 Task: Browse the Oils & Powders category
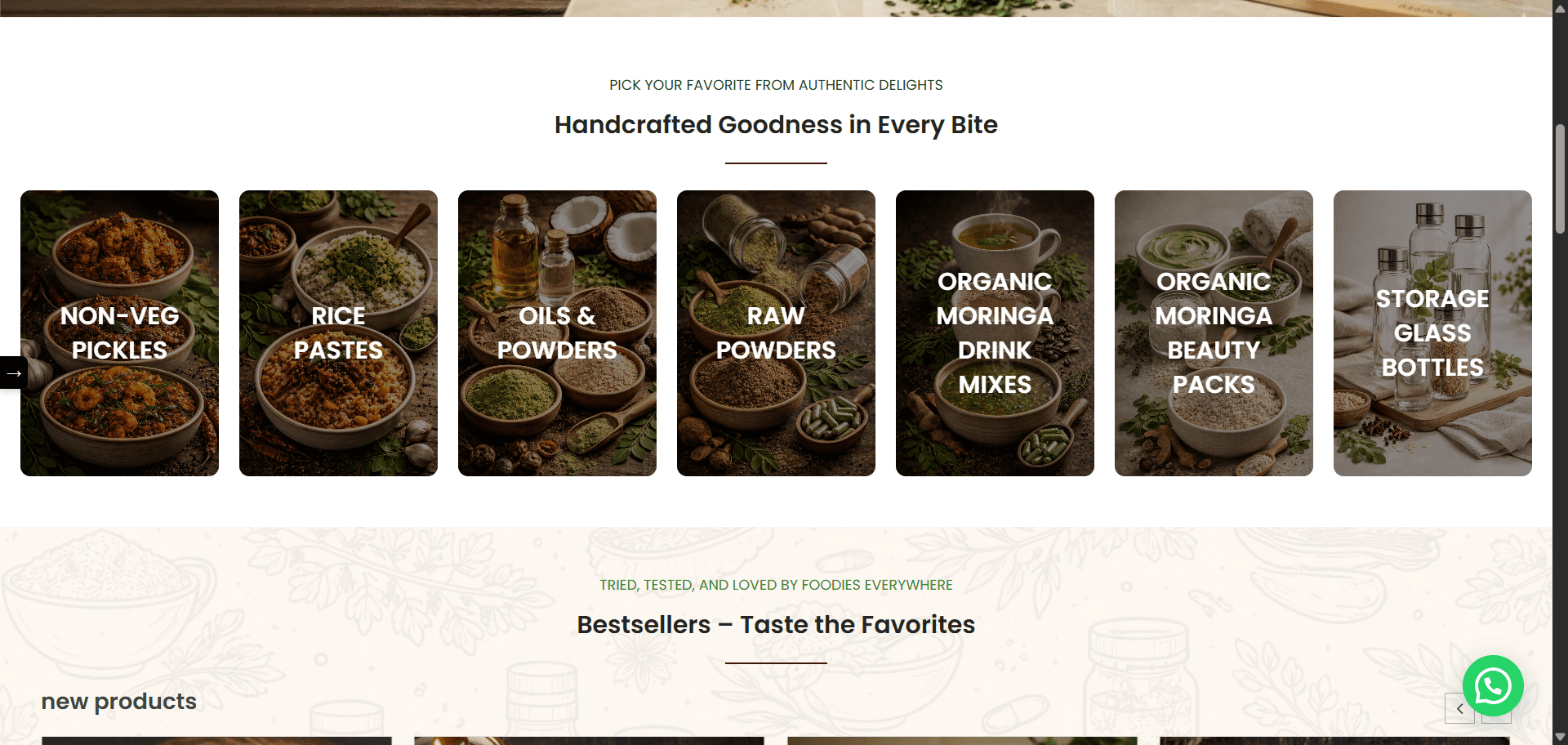pos(557,333)
